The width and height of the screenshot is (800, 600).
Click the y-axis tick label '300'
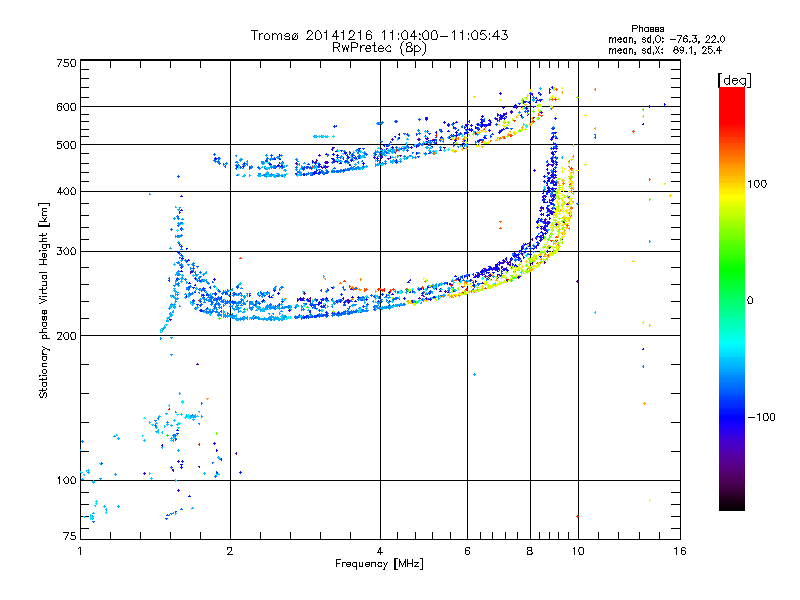66,252
